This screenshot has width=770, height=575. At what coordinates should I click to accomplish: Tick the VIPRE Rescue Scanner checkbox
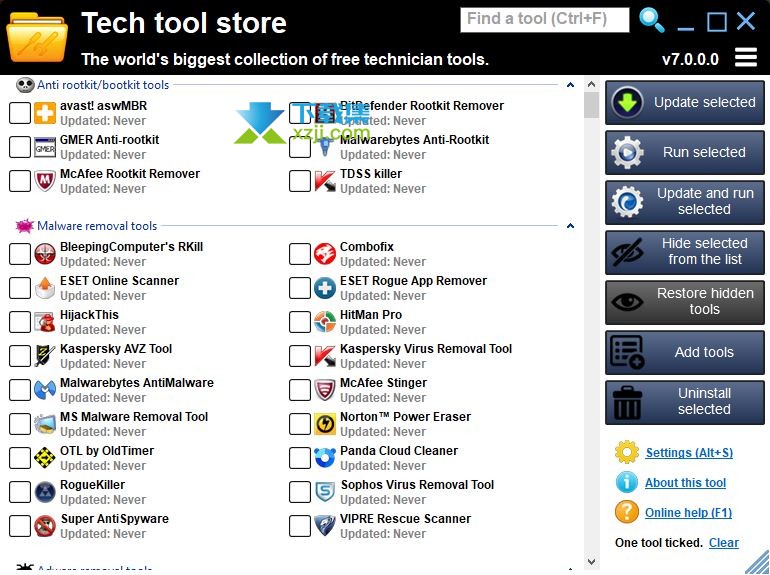point(300,525)
